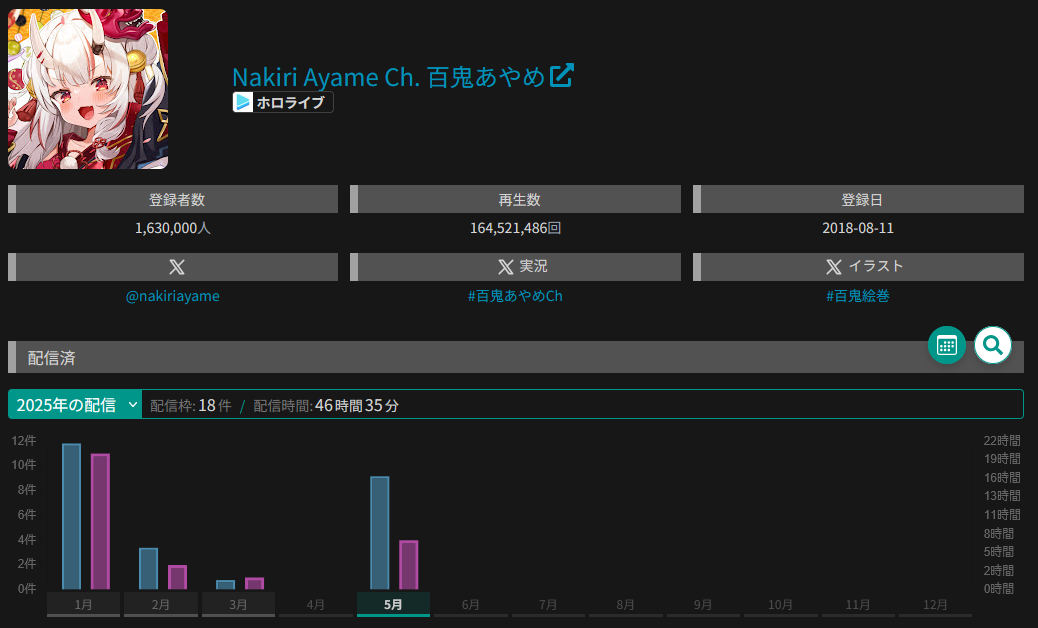This screenshot has height=628, width=1038.
Task: Select the 11月 month tab
Action: click(x=858, y=605)
